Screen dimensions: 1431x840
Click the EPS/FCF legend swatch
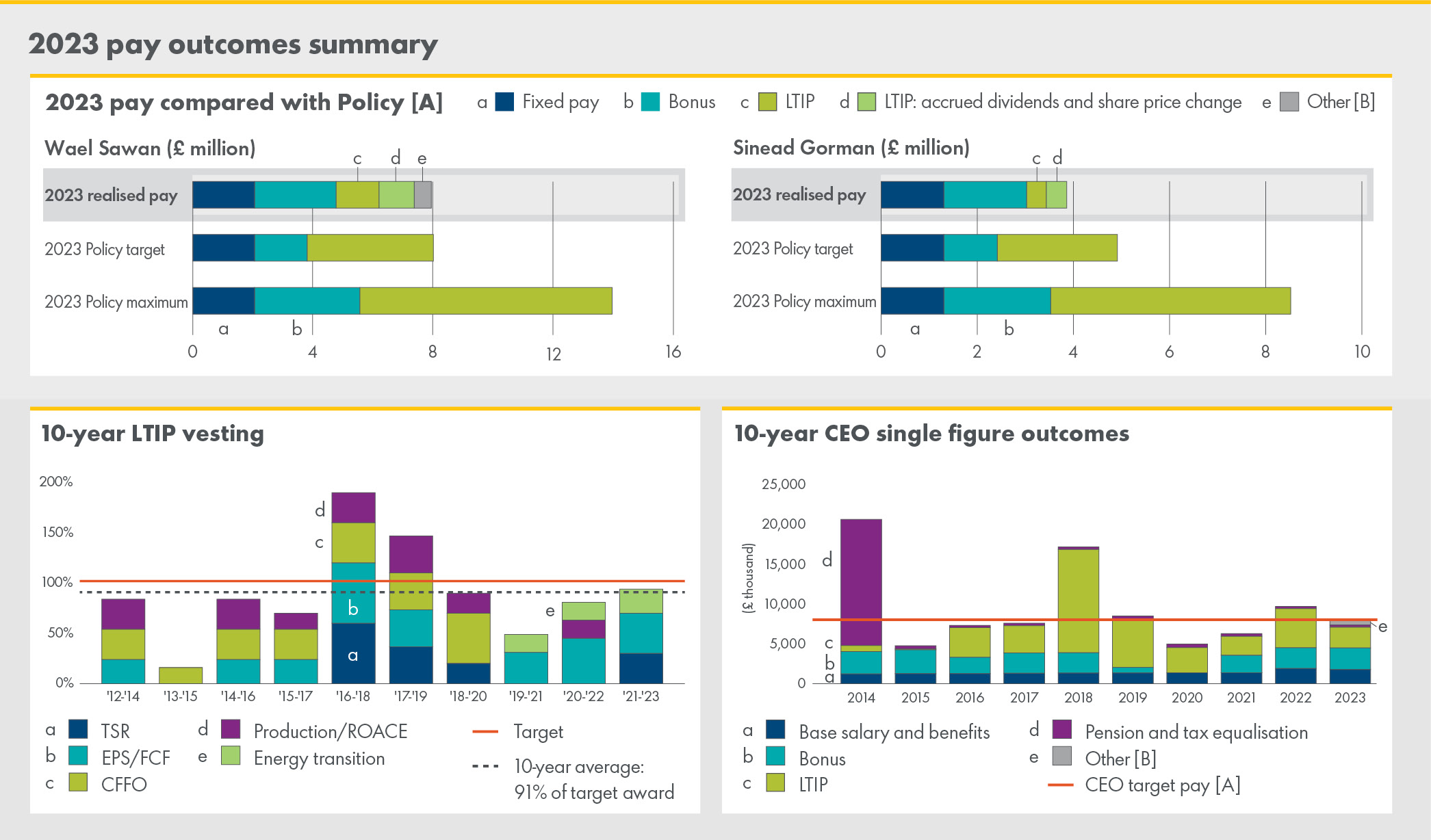(78, 756)
